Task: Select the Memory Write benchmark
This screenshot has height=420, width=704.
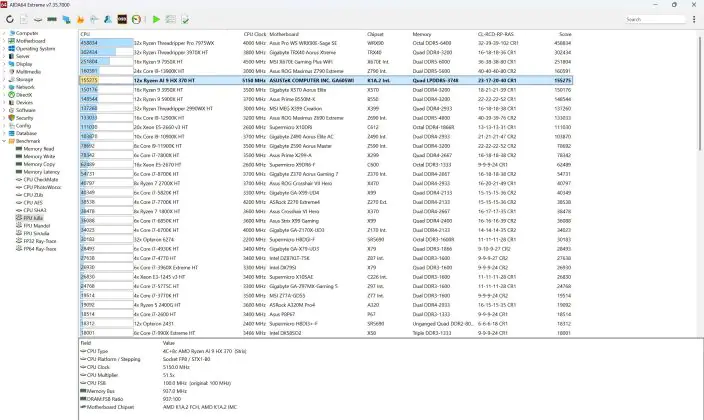Action: [x=39, y=156]
